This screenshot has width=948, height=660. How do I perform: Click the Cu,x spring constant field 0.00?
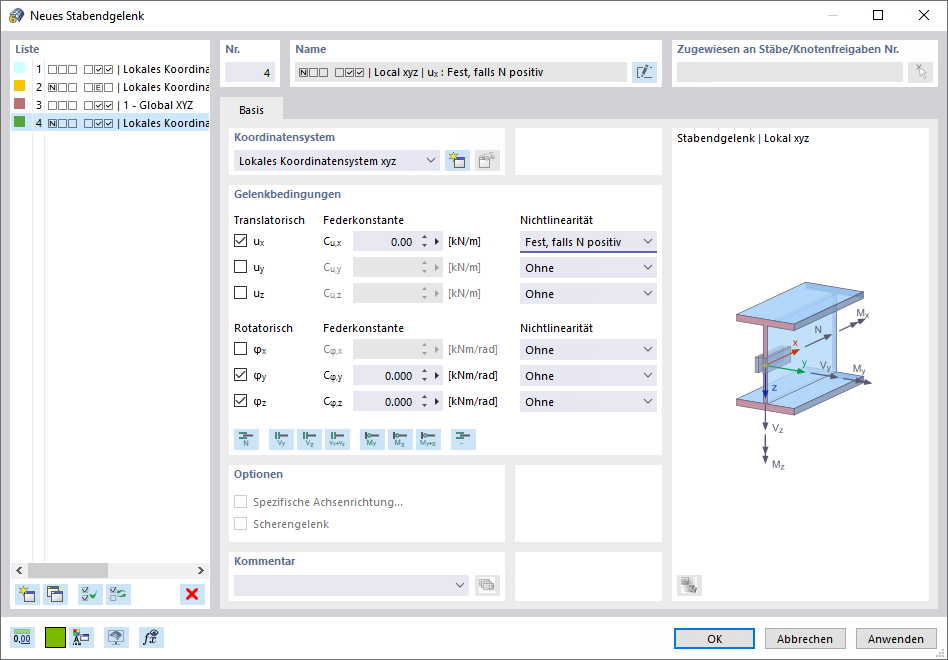386,242
